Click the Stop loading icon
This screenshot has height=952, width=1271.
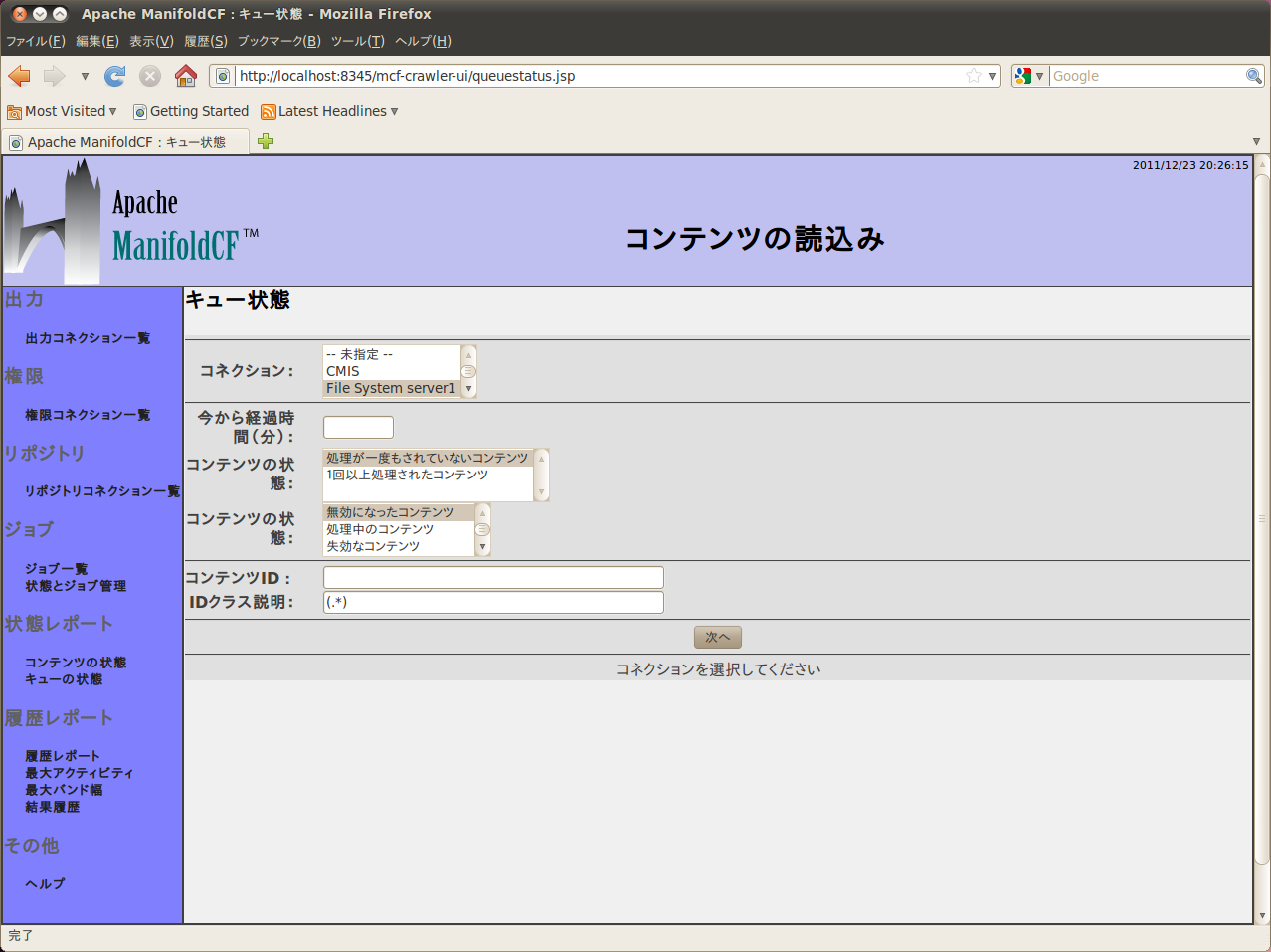point(150,76)
